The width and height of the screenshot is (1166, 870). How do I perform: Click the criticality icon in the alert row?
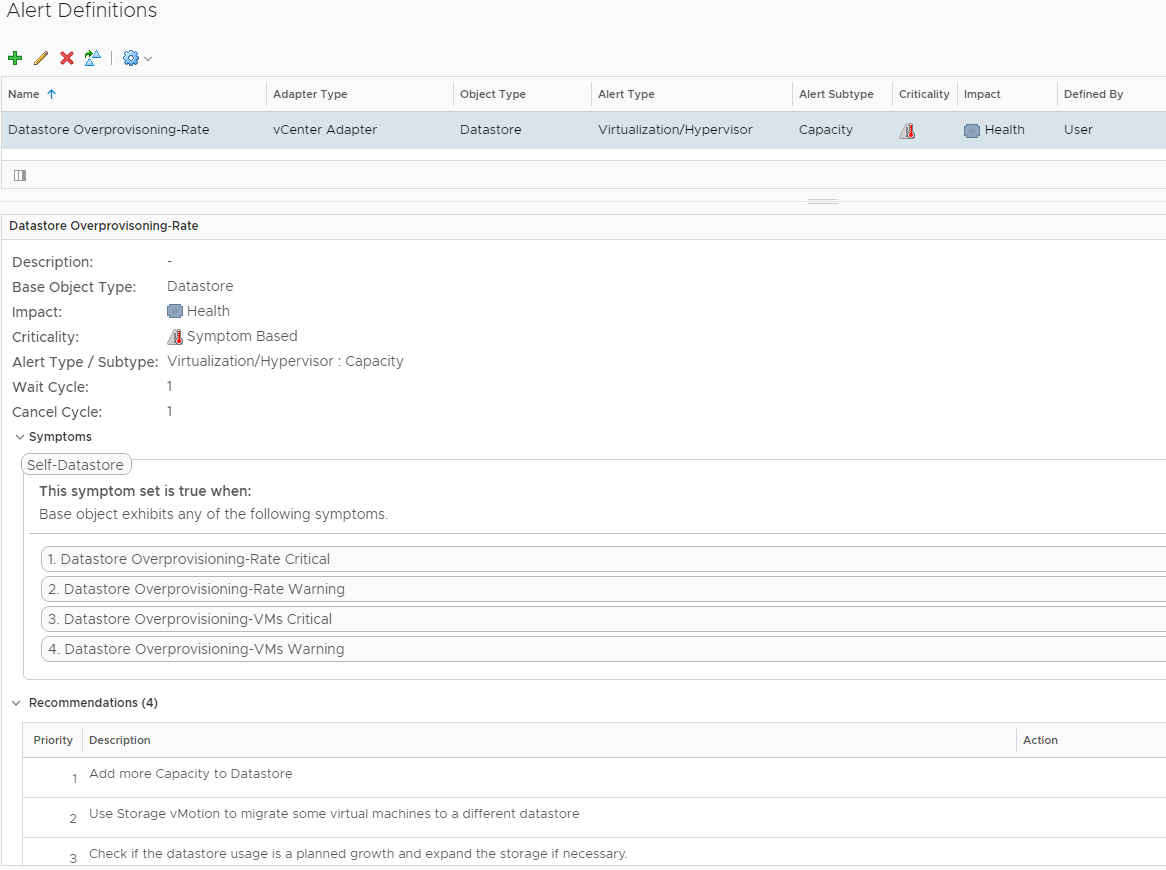(x=907, y=130)
